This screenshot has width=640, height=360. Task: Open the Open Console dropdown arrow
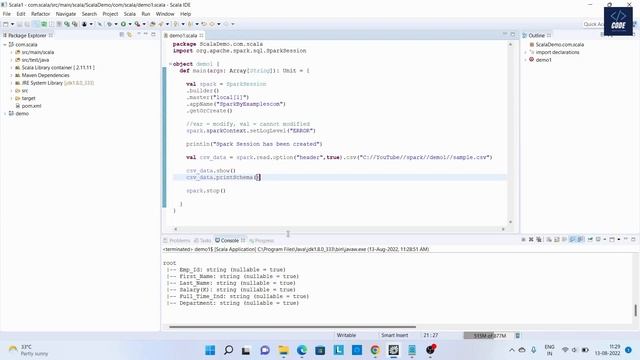click(619, 240)
